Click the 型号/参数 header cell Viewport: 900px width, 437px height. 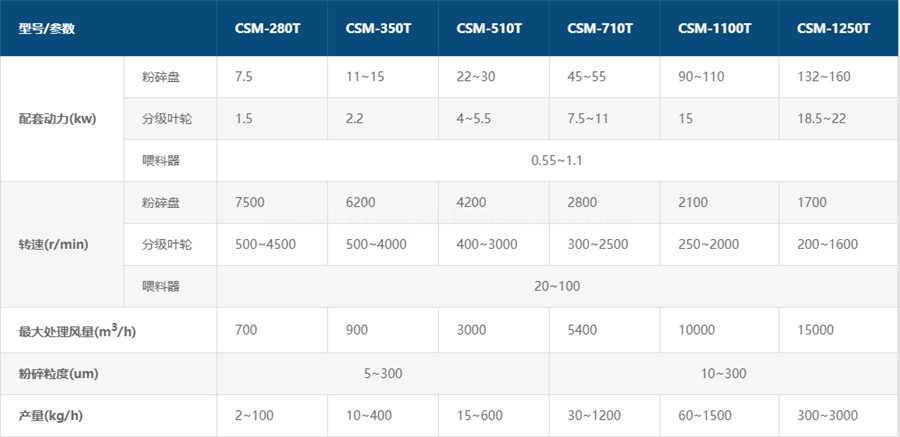[47, 28]
